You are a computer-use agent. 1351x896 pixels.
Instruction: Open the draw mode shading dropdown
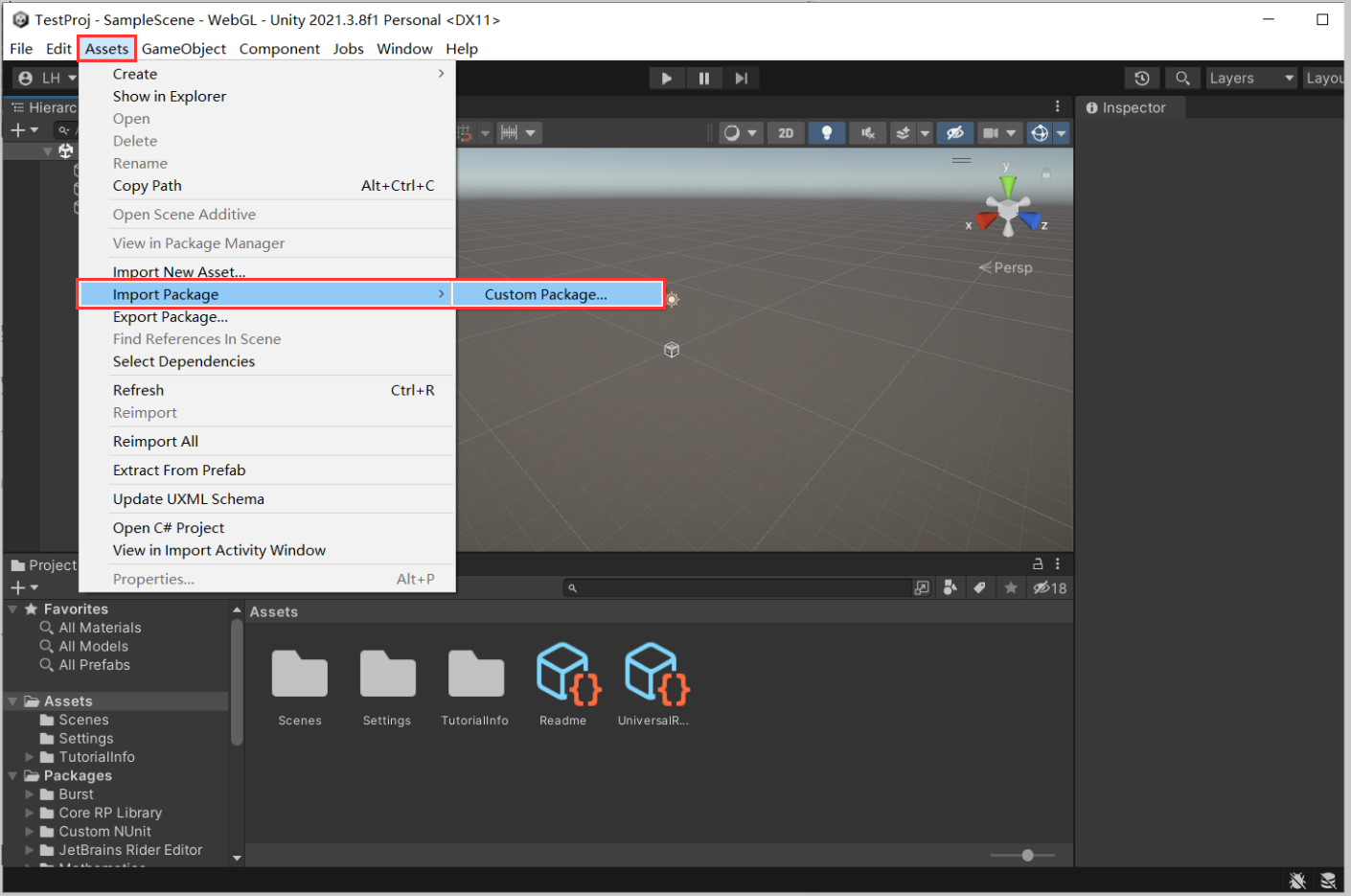[x=741, y=133]
